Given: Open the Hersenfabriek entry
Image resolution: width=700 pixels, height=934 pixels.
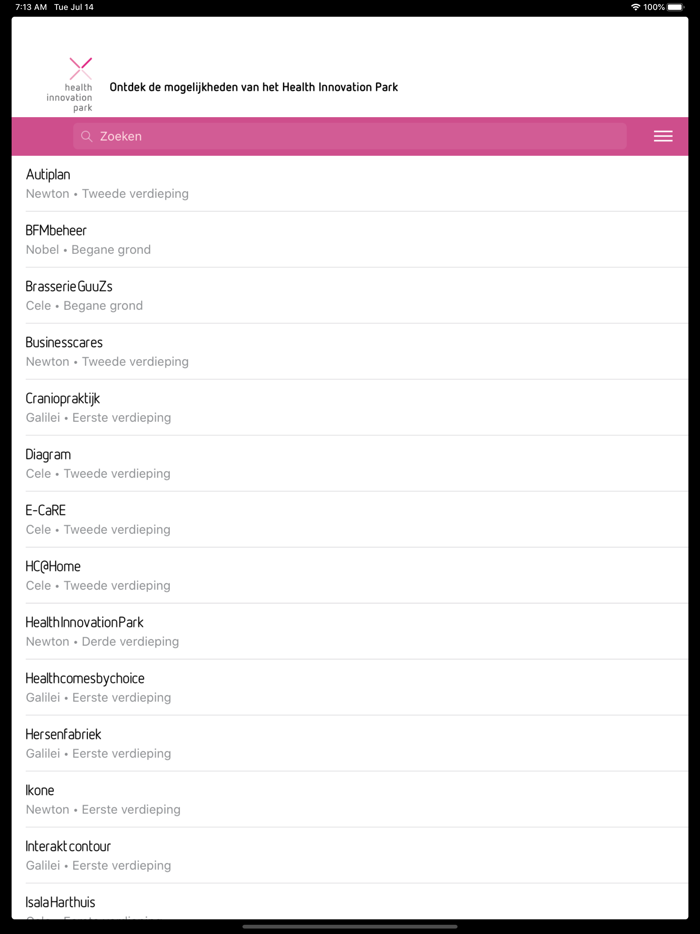Looking at the screenshot, I should click(350, 743).
